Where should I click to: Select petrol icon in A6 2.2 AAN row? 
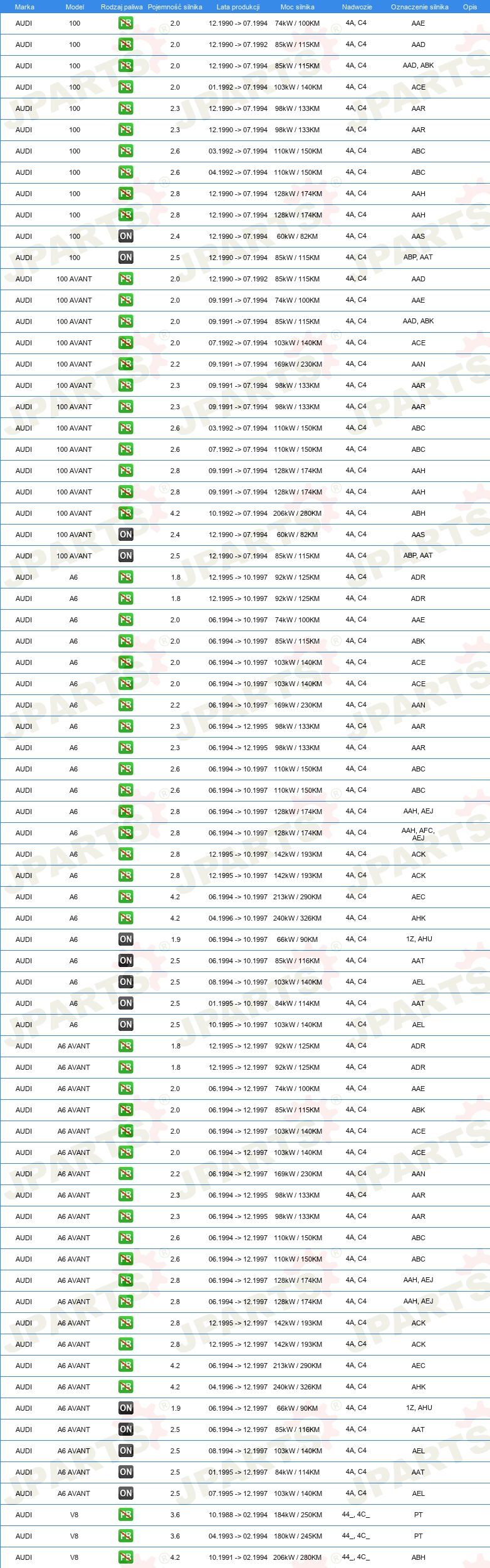pyautogui.click(x=125, y=705)
